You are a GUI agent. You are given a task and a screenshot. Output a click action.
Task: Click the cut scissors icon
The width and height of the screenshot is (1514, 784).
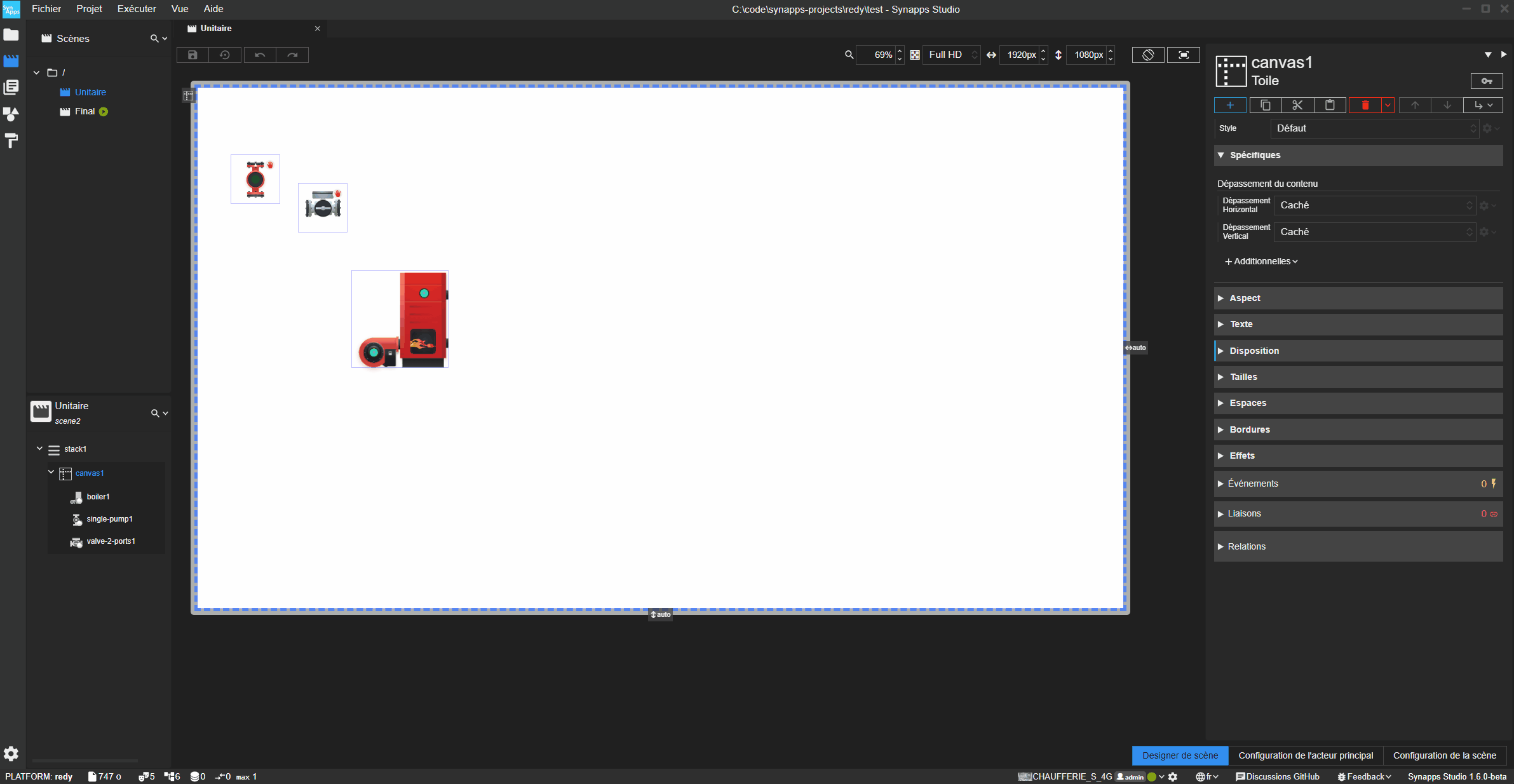(1297, 105)
